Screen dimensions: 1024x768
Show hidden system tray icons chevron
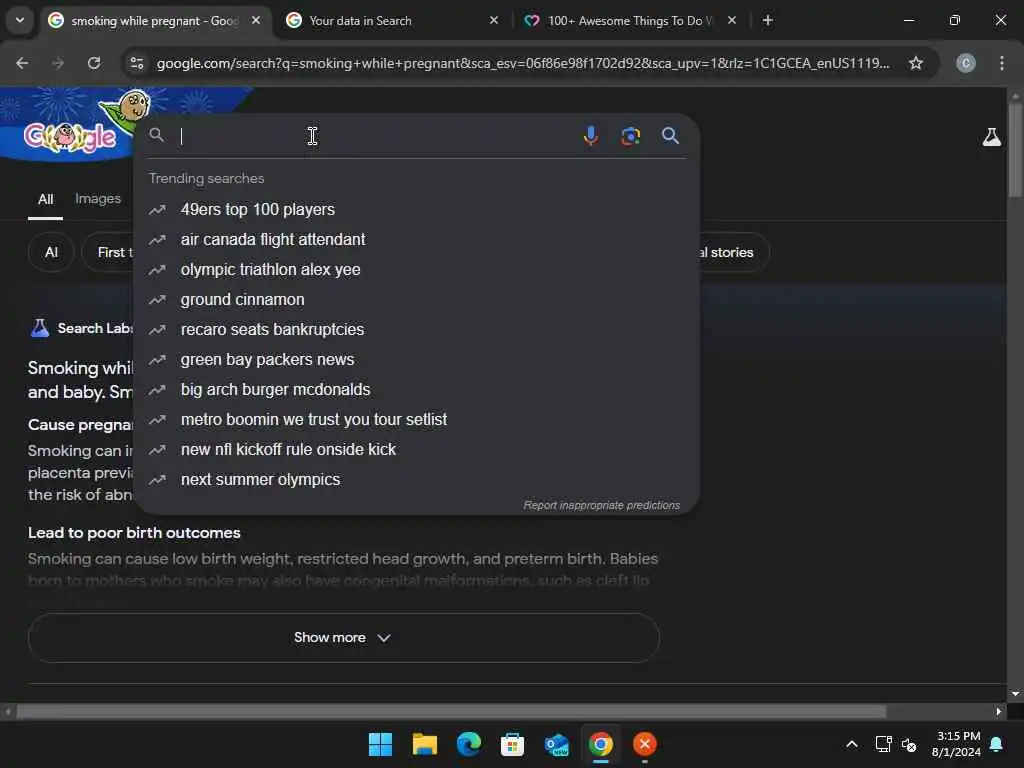pos(852,744)
